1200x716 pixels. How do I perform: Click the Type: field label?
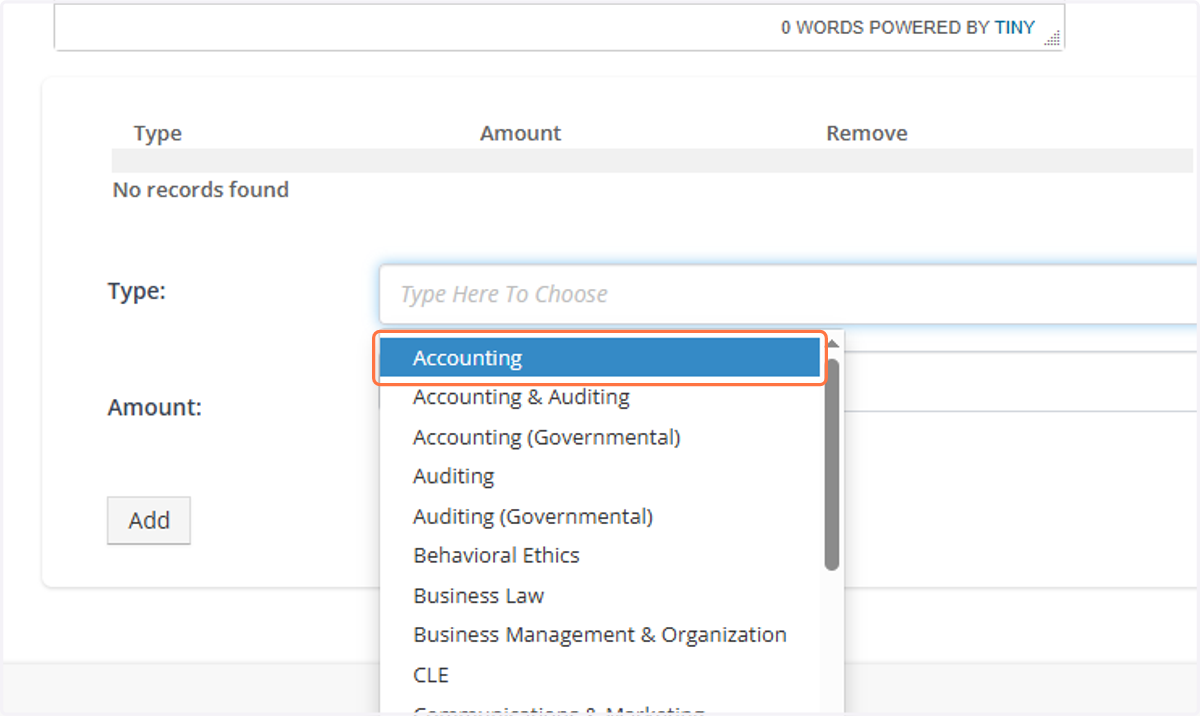point(137,291)
